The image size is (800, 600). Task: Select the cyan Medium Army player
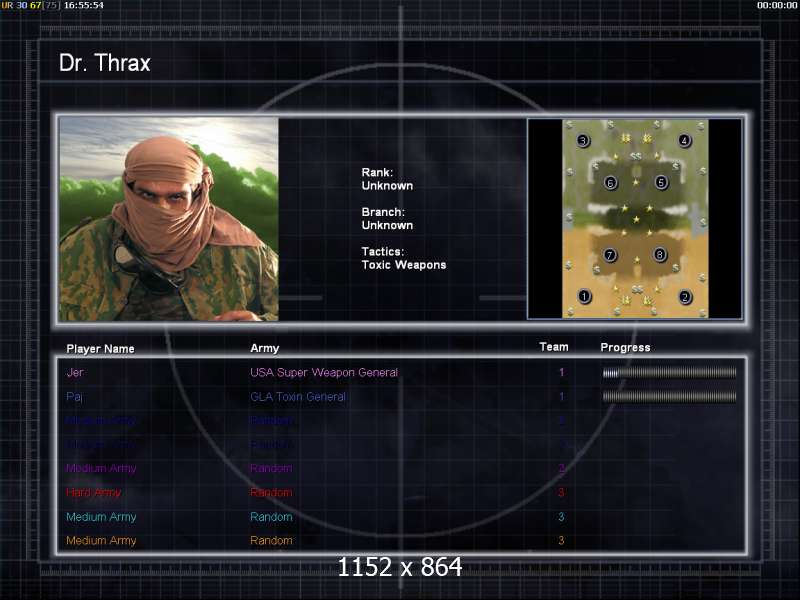[101, 517]
